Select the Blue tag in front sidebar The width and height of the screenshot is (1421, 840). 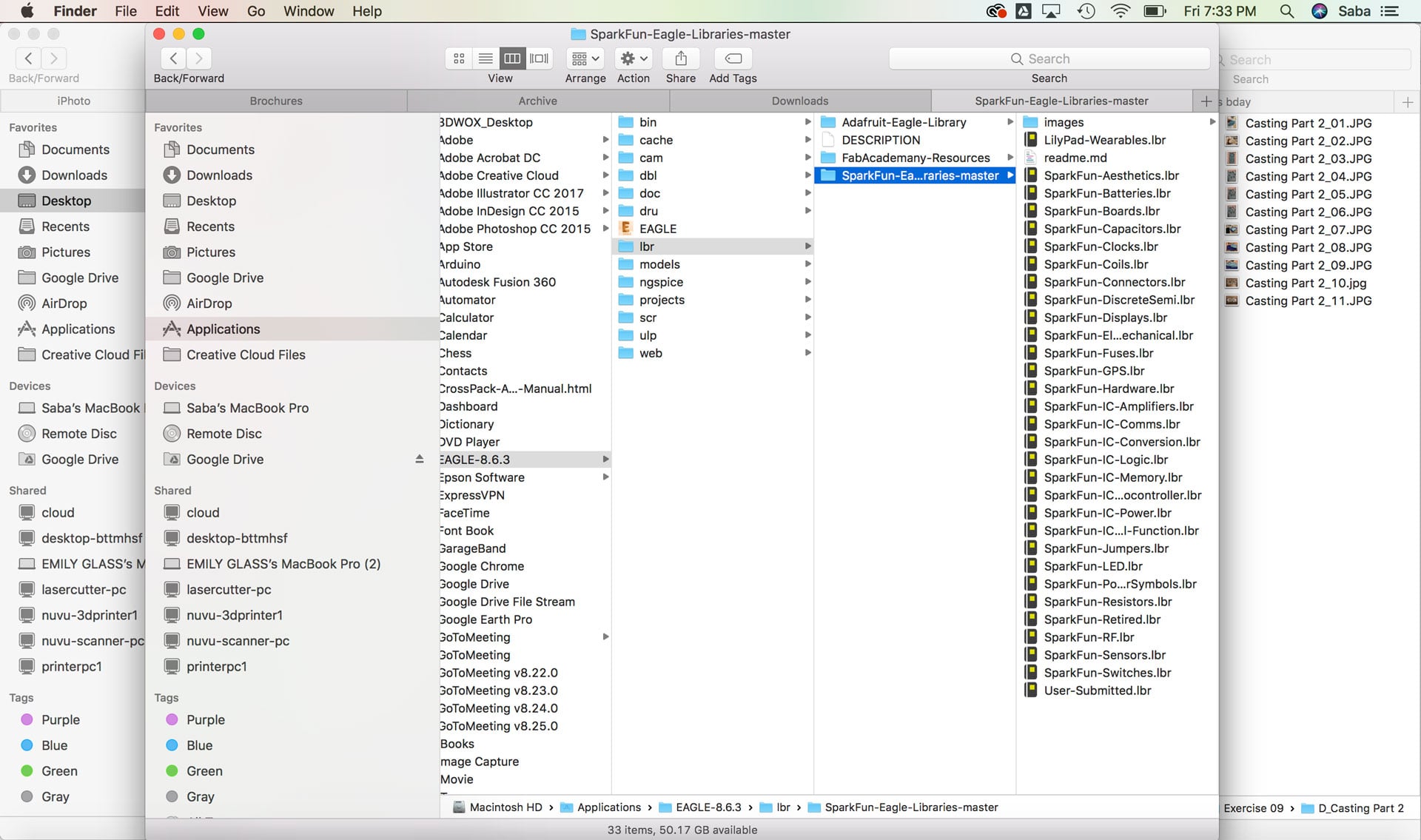tap(199, 745)
